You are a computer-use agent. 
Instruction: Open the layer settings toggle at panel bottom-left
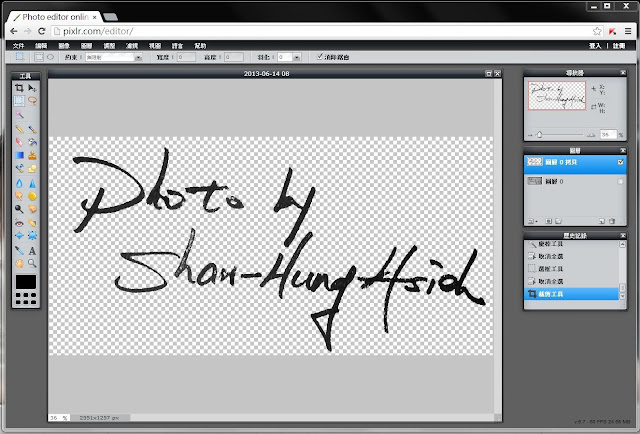pos(533,221)
